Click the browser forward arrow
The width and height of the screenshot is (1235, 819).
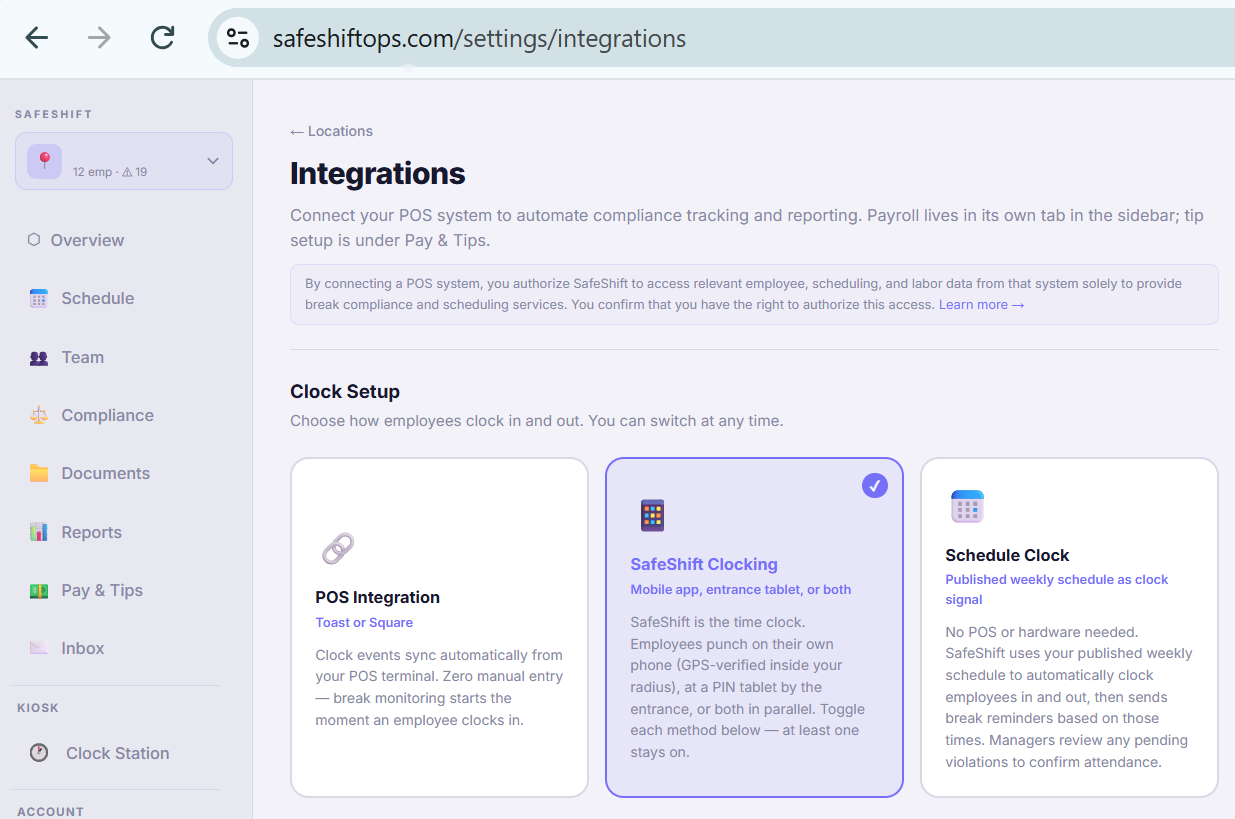click(99, 38)
